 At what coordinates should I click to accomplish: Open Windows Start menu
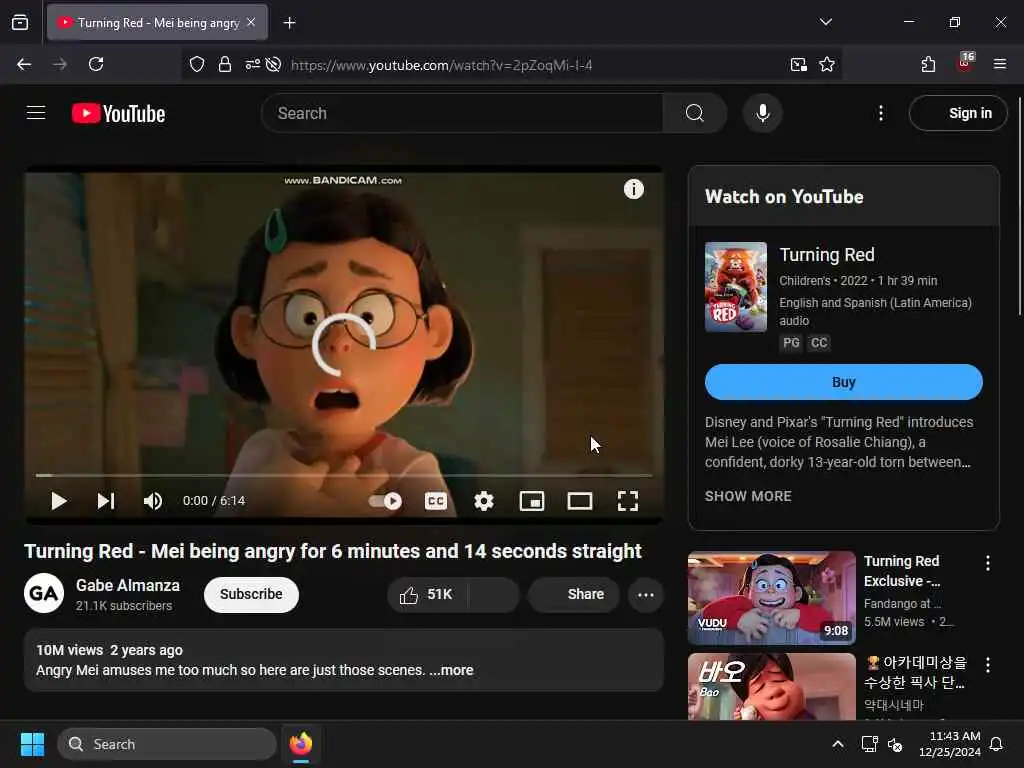pyautogui.click(x=32, y=744)
